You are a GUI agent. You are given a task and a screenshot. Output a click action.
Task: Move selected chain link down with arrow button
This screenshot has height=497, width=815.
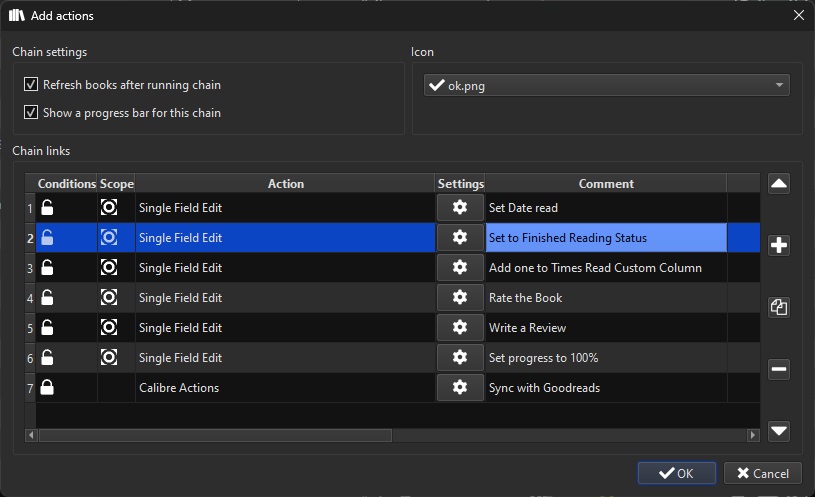pyautogui.click(x=779, y=431)
